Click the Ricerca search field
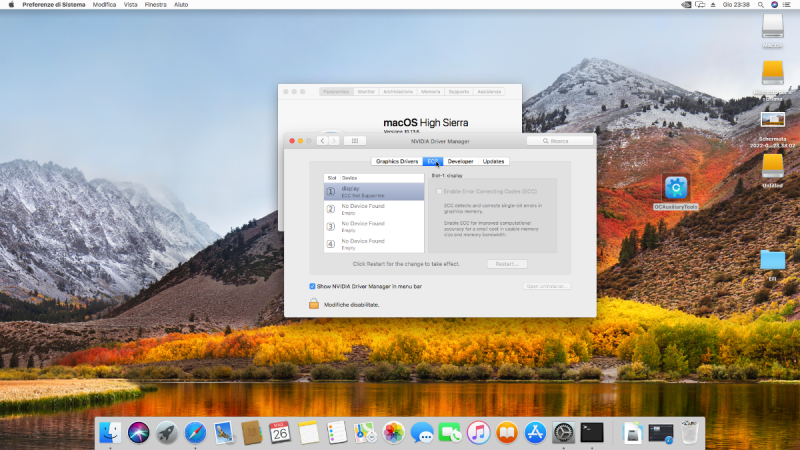Viewport: 800px width, 450px height. click(560, 141)
